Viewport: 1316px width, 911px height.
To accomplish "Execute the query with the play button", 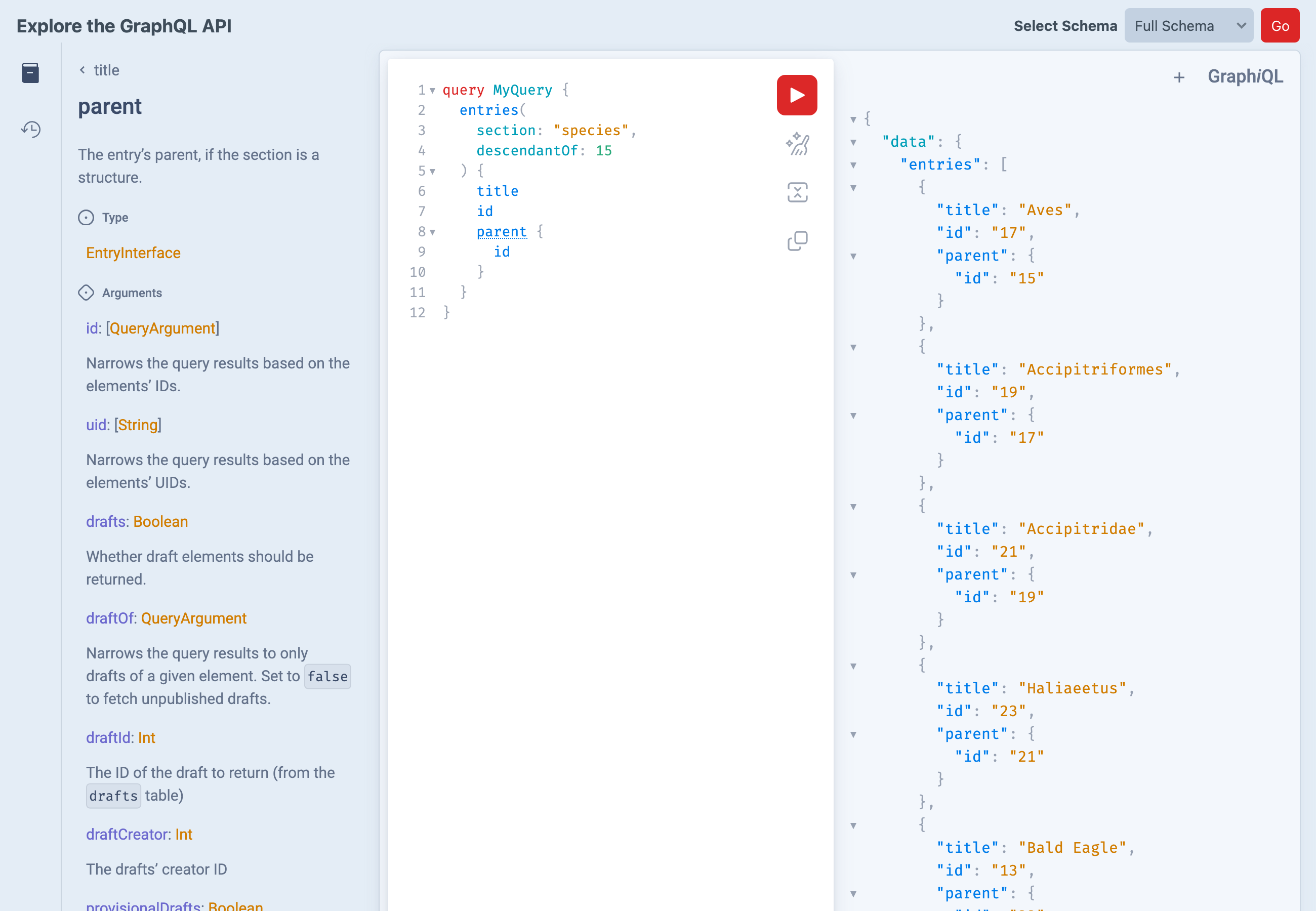I will 796,95.
